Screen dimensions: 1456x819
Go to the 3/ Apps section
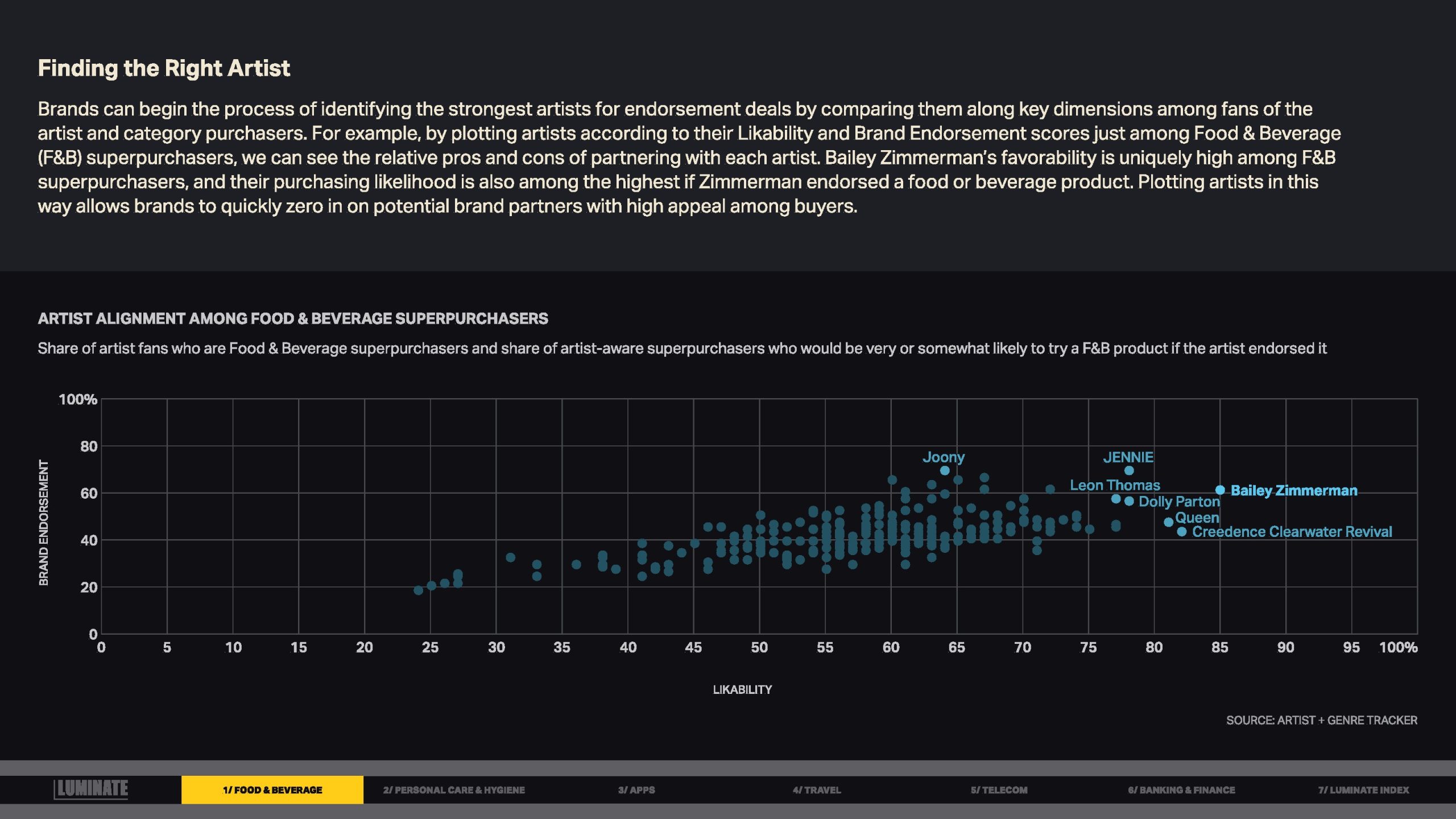tap(636, 790)
